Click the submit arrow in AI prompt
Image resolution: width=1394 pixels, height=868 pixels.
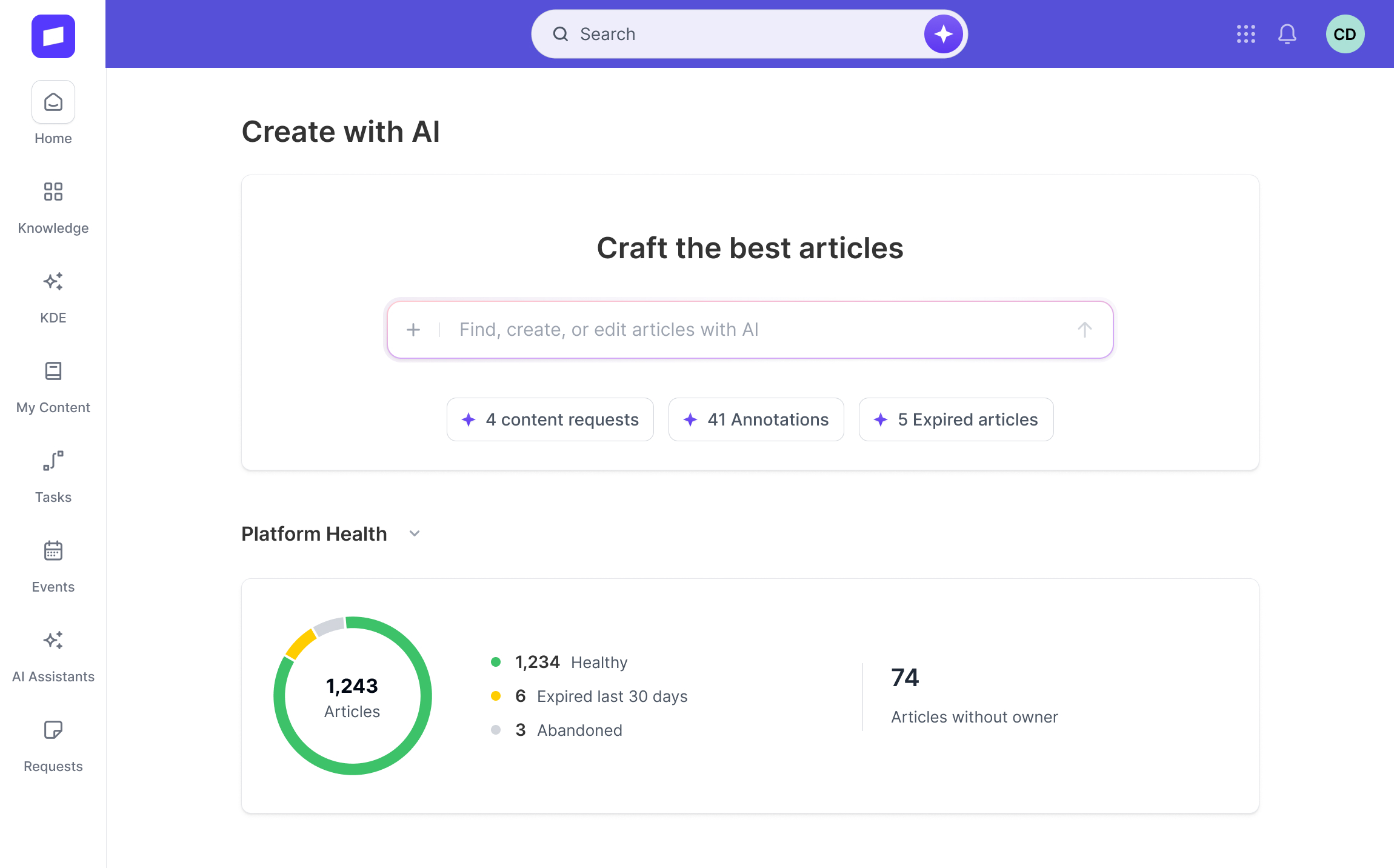[1084, 330]
